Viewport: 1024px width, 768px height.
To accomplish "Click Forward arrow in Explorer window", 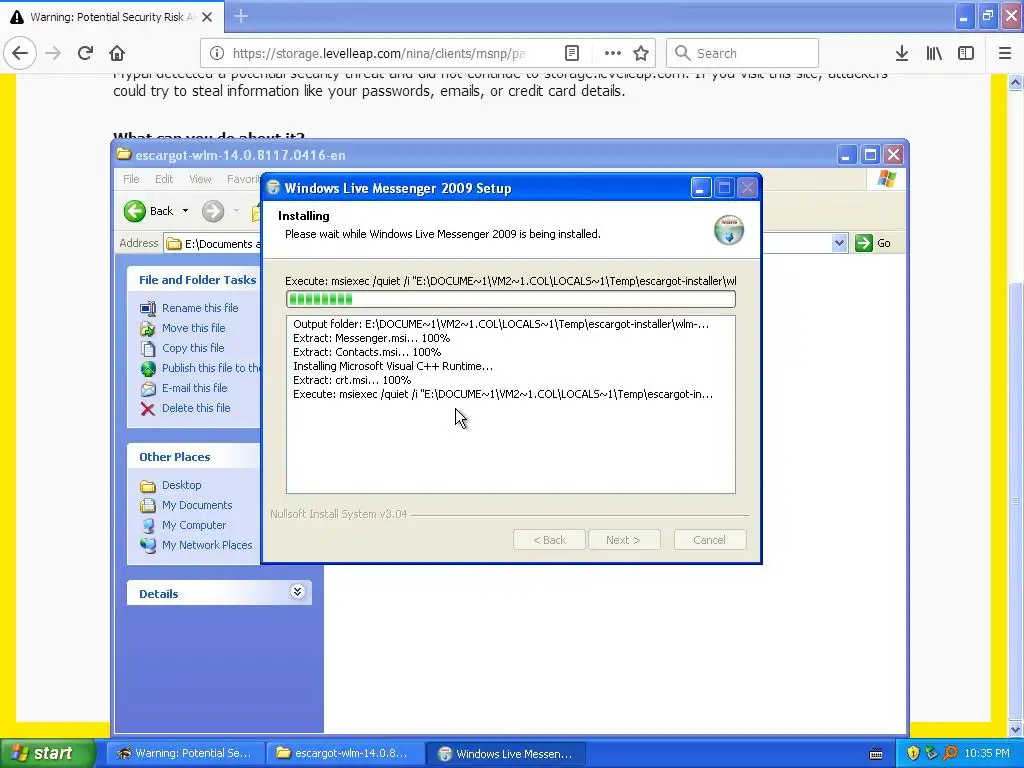I will click(x=213, y=211).
